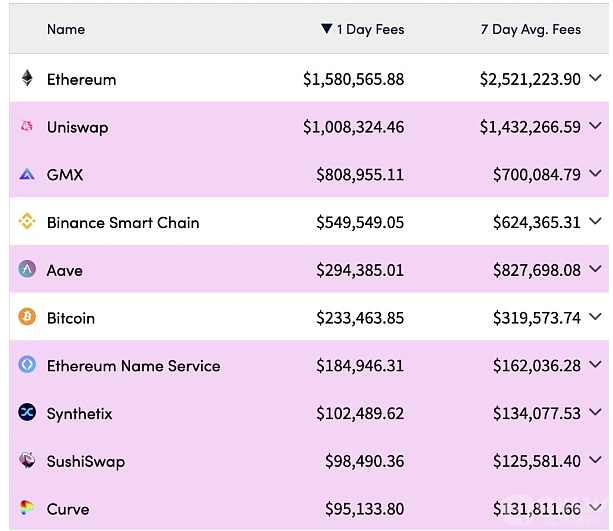Click the Ethereum Name Service logo icon
This screenshot has width=613, height=531.
(27, 364)
